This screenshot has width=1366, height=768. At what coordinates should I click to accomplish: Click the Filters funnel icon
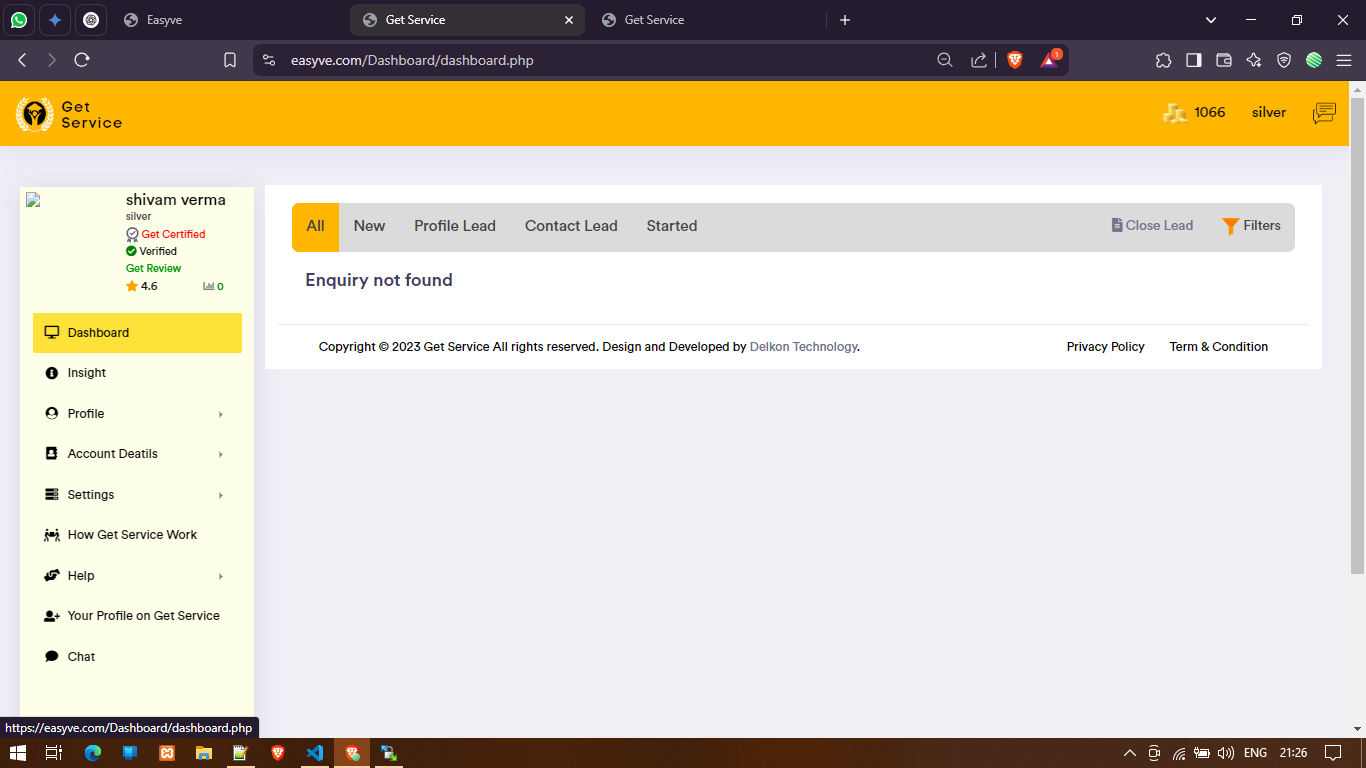coord(1231,226)
